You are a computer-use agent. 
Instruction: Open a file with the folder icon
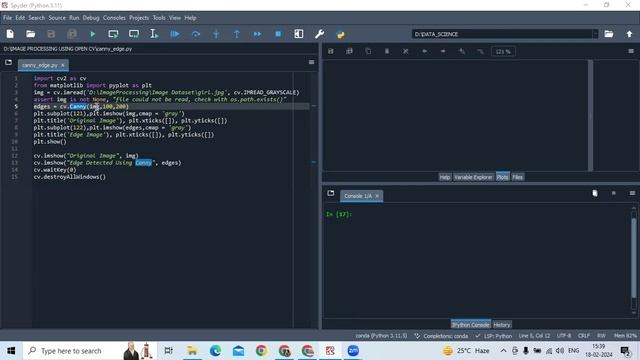(x=31, y=34)
